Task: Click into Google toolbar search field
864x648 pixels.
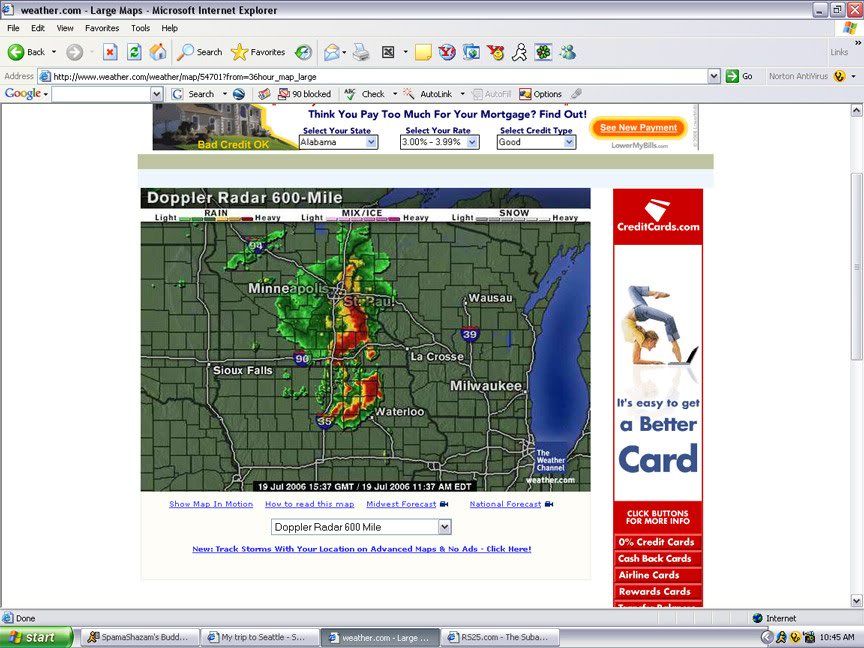Action: click(101, 94)
